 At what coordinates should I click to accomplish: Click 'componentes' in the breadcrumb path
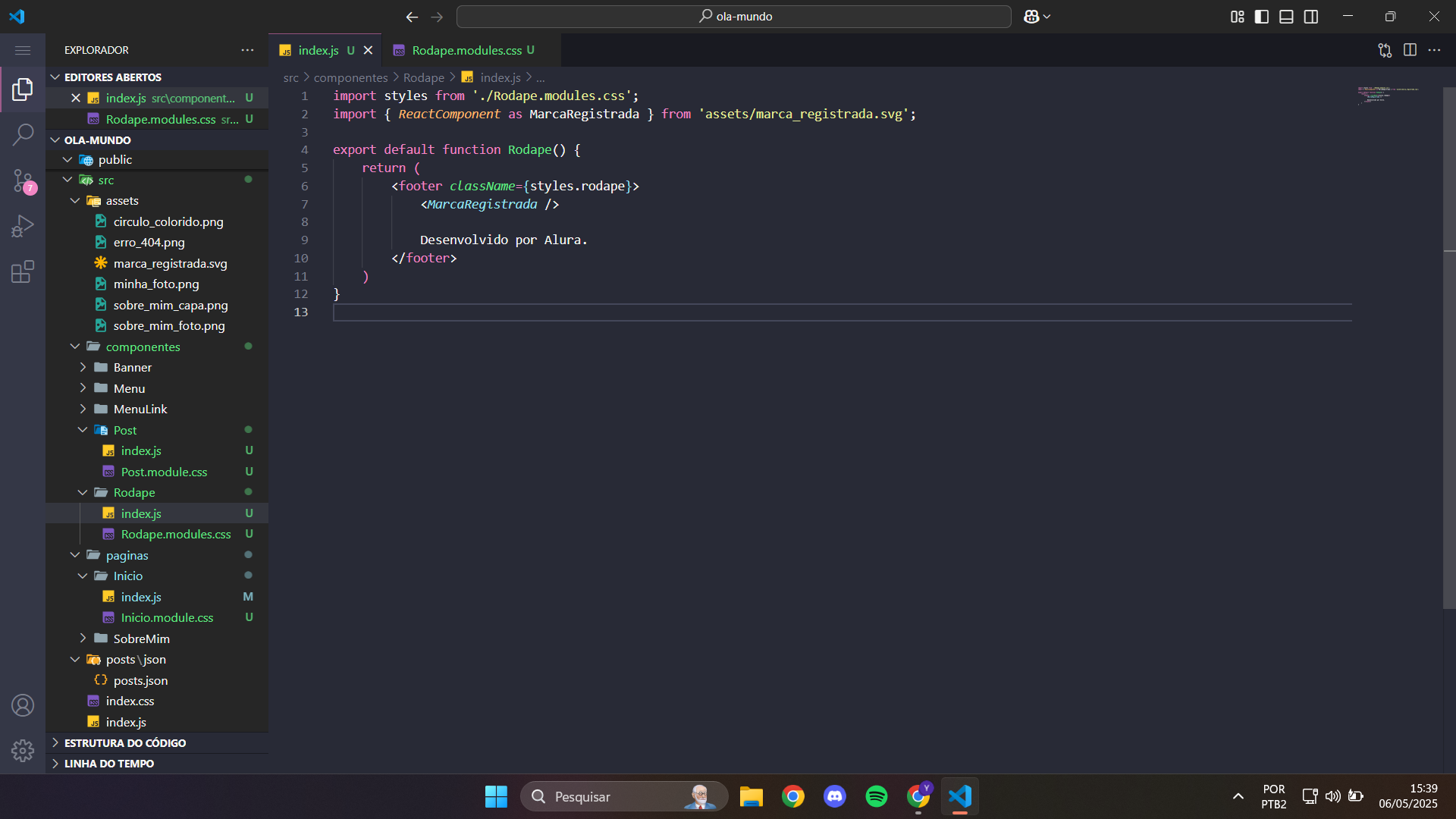point(350,77)
